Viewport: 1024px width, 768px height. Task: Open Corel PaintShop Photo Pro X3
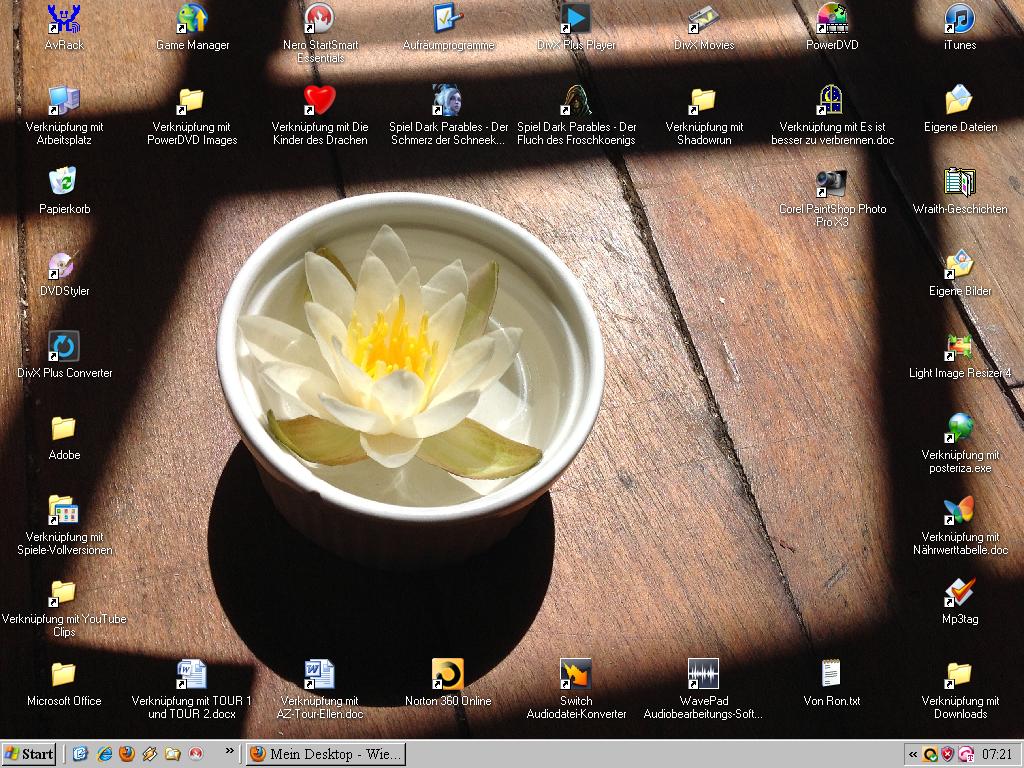point(832,184)
